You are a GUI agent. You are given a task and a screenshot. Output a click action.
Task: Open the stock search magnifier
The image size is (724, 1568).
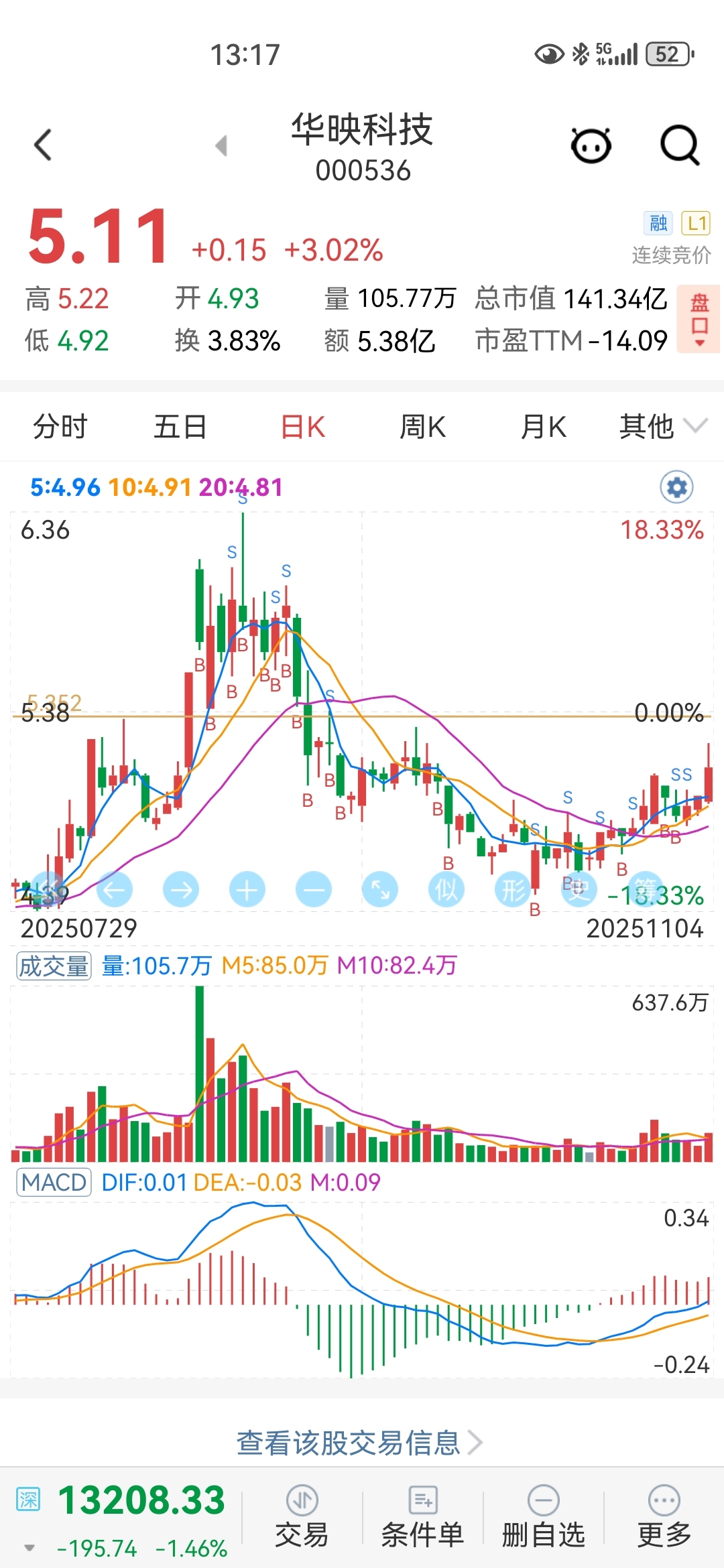pyautogui.click(x=680, y=145)
